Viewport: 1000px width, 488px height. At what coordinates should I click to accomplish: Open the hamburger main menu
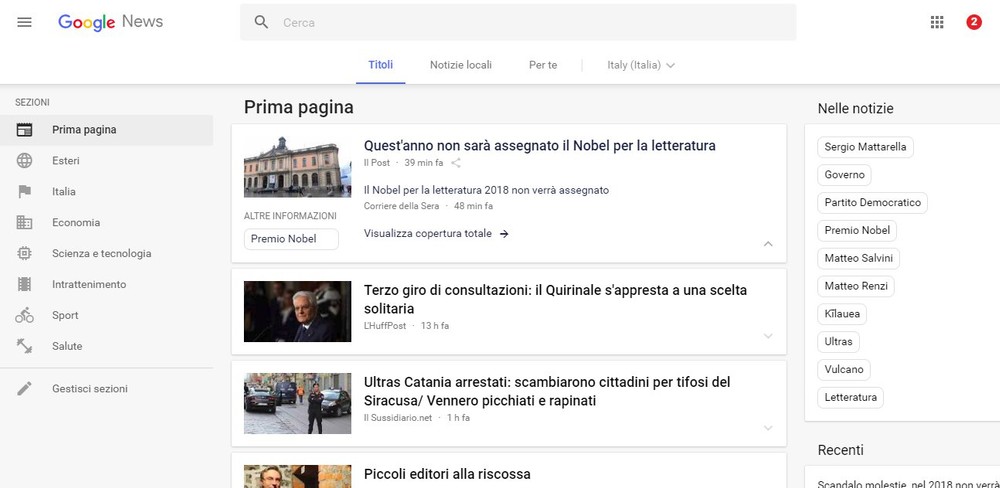point(25,22)
